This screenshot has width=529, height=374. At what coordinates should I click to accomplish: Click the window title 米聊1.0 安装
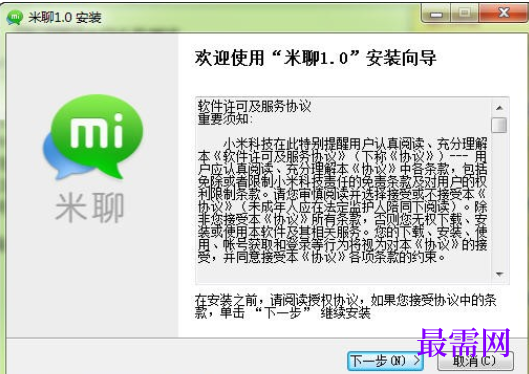(65, 17)
